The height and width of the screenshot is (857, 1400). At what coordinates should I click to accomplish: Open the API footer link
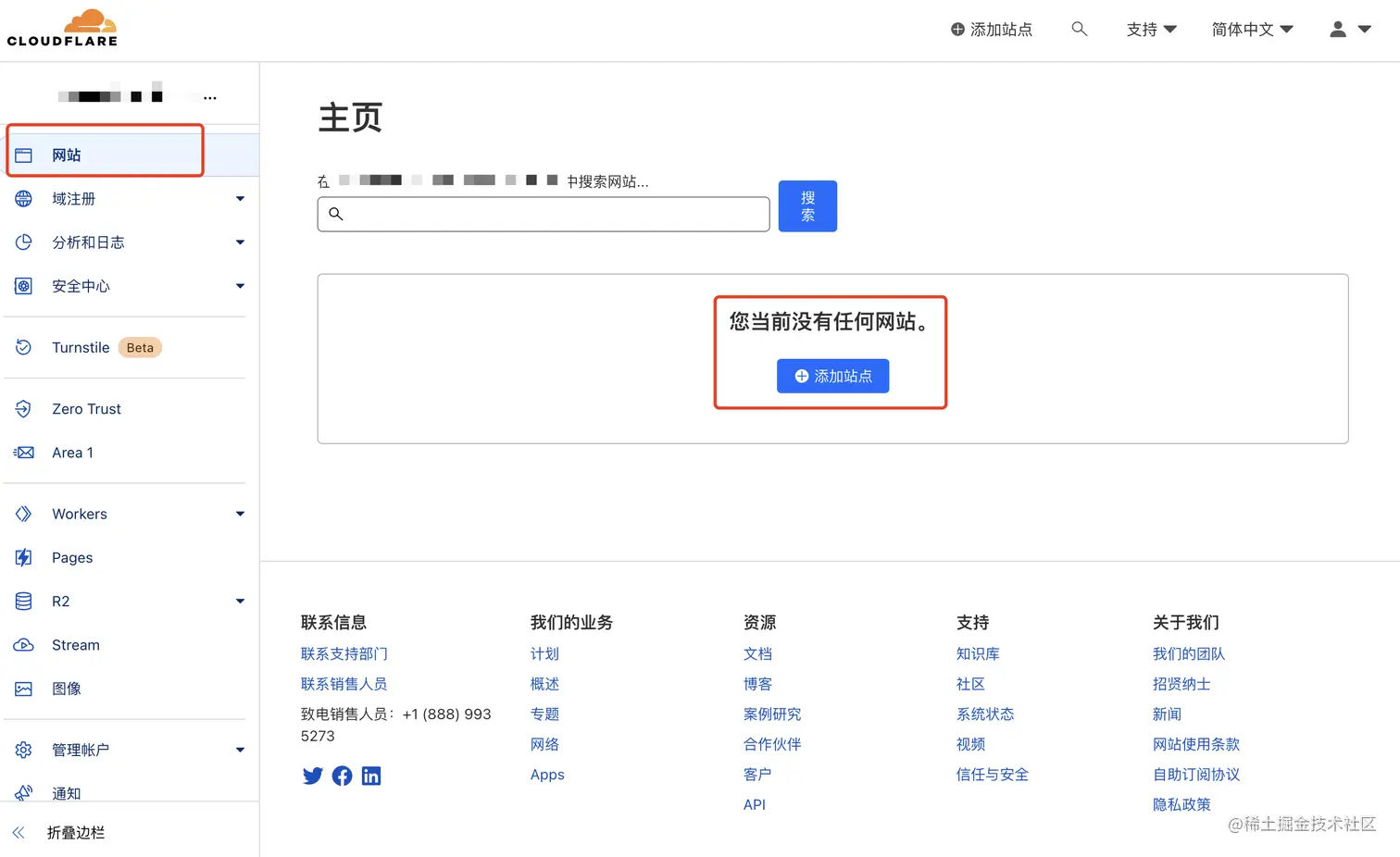[755, 804]
